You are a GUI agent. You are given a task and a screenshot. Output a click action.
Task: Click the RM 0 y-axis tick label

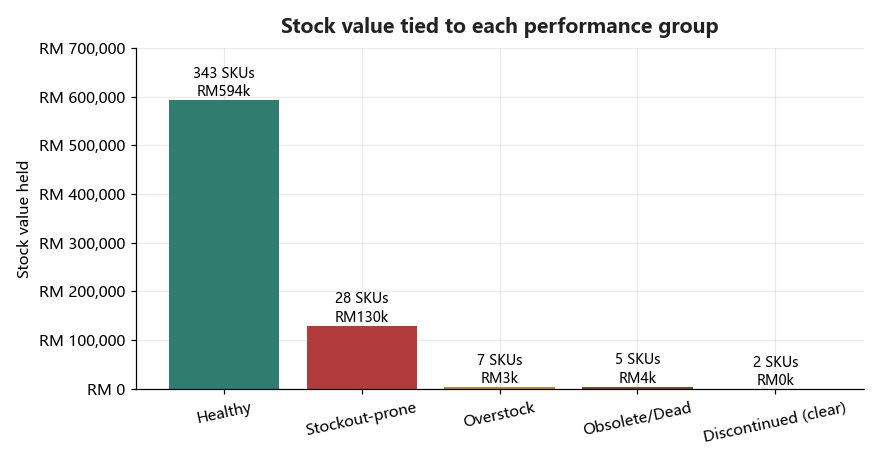106,390
